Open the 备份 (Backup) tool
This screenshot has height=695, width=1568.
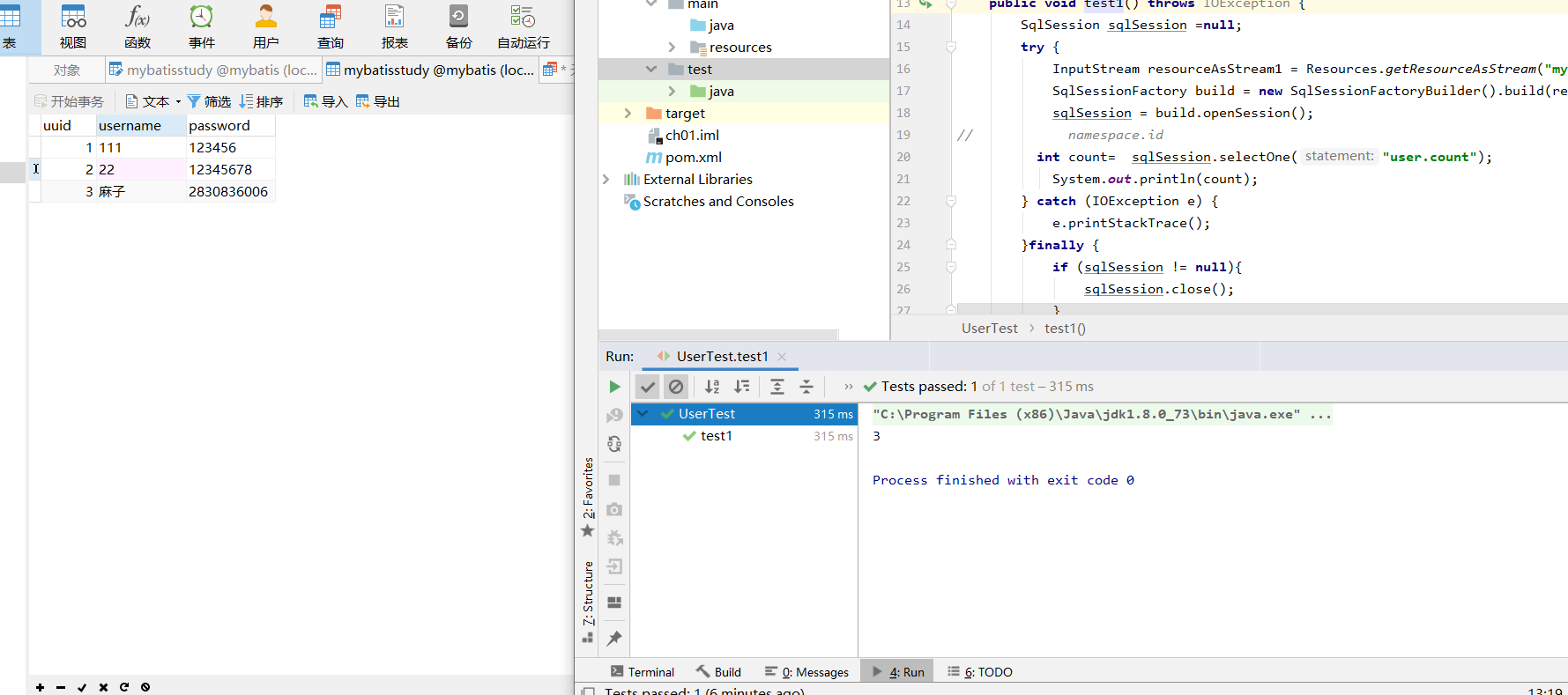tap(458, 26)
